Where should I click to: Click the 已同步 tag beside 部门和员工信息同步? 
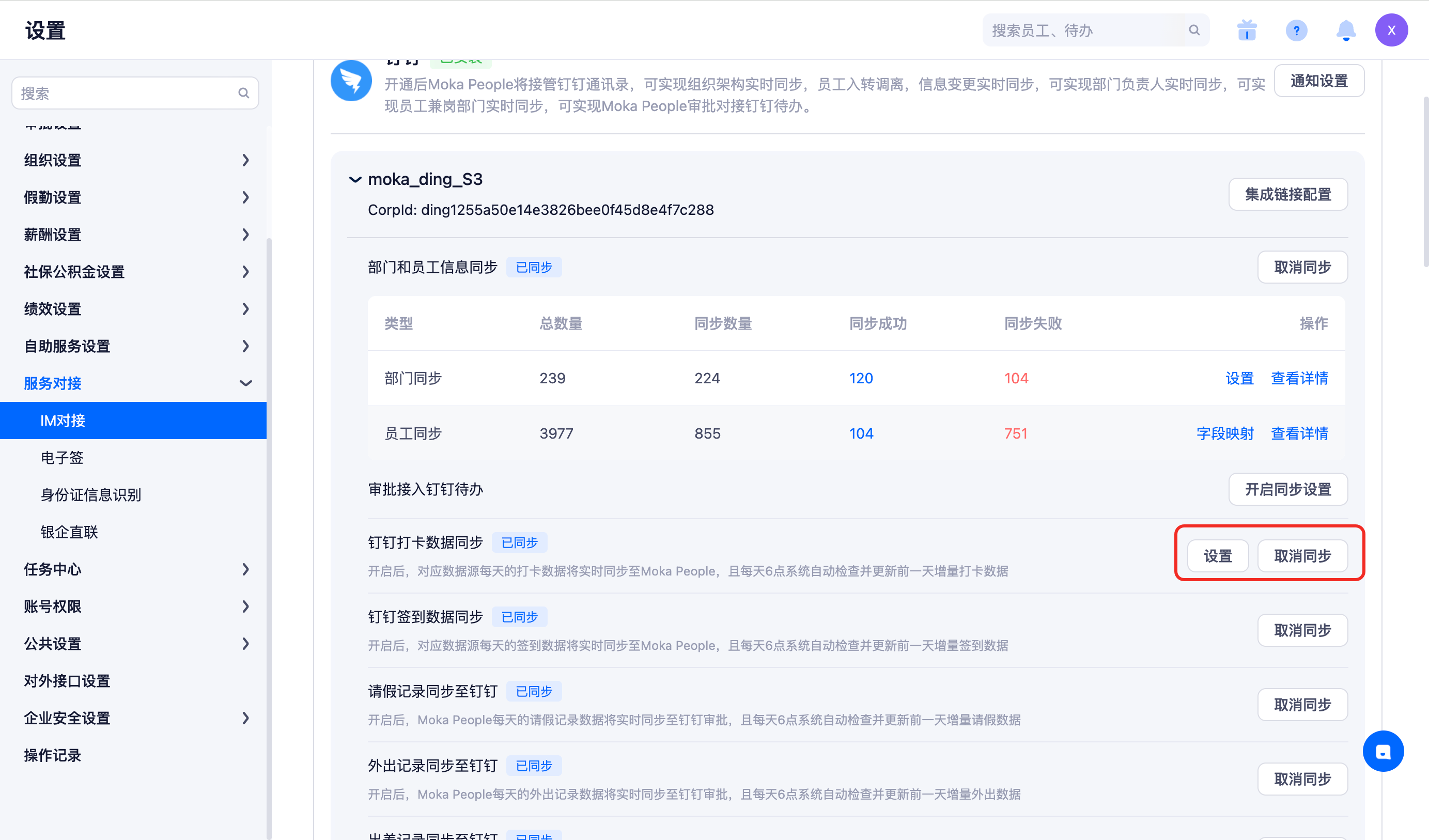(534, 267)
